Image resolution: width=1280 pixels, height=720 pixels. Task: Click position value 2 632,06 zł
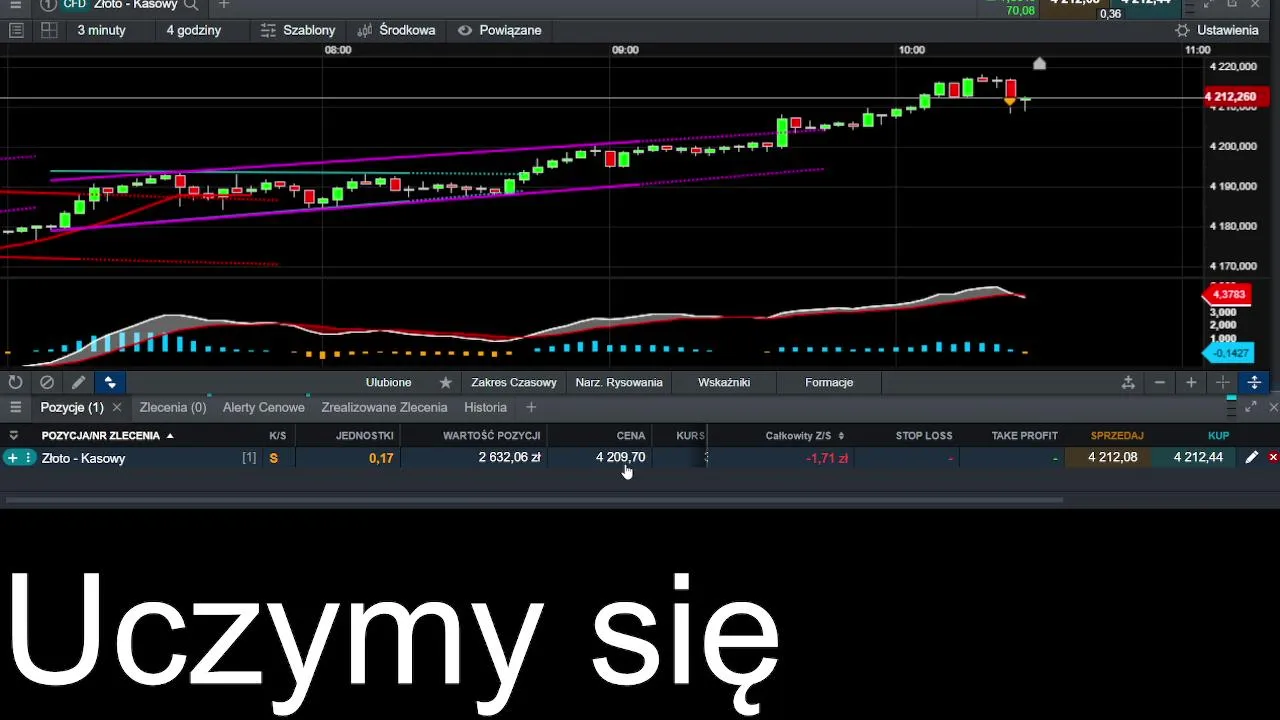coord(509,457)
